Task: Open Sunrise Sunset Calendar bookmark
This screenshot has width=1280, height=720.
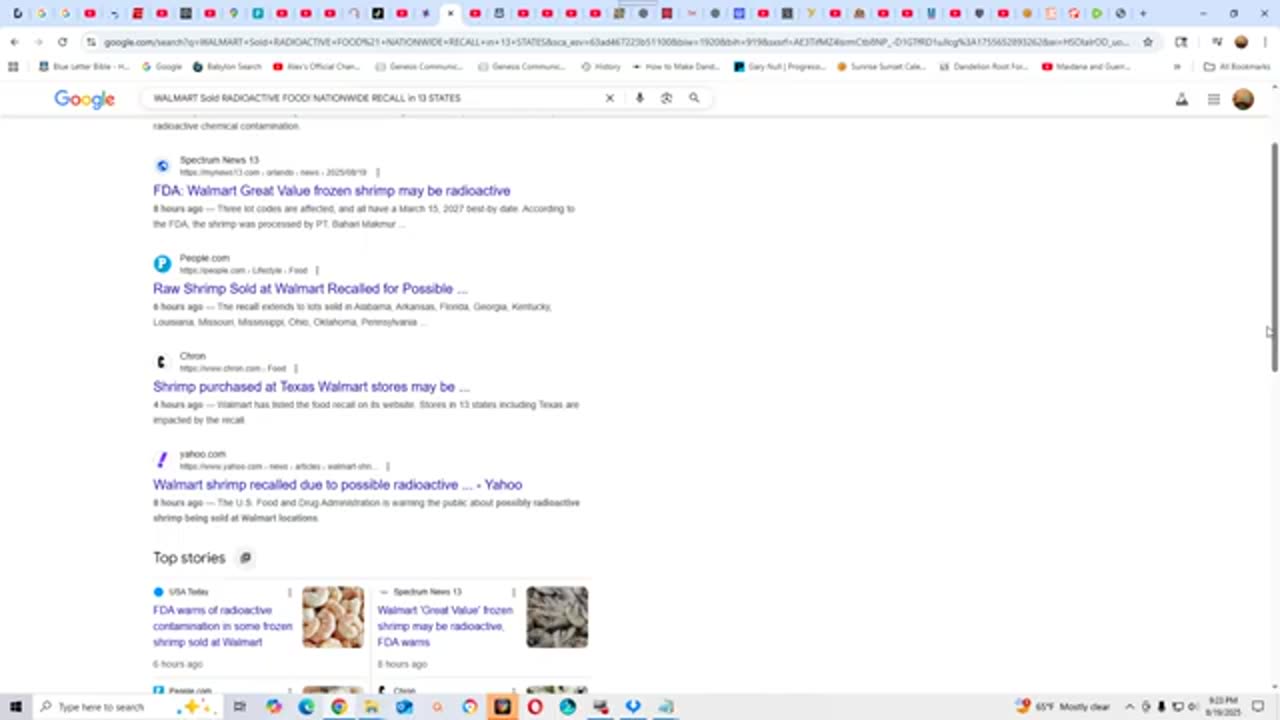Action: (x=884, y=67)
